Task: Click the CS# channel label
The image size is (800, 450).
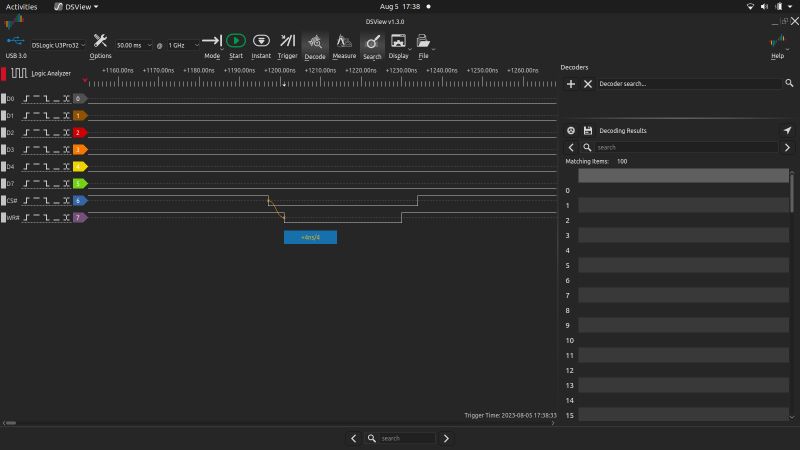Action: click(12, 201)
